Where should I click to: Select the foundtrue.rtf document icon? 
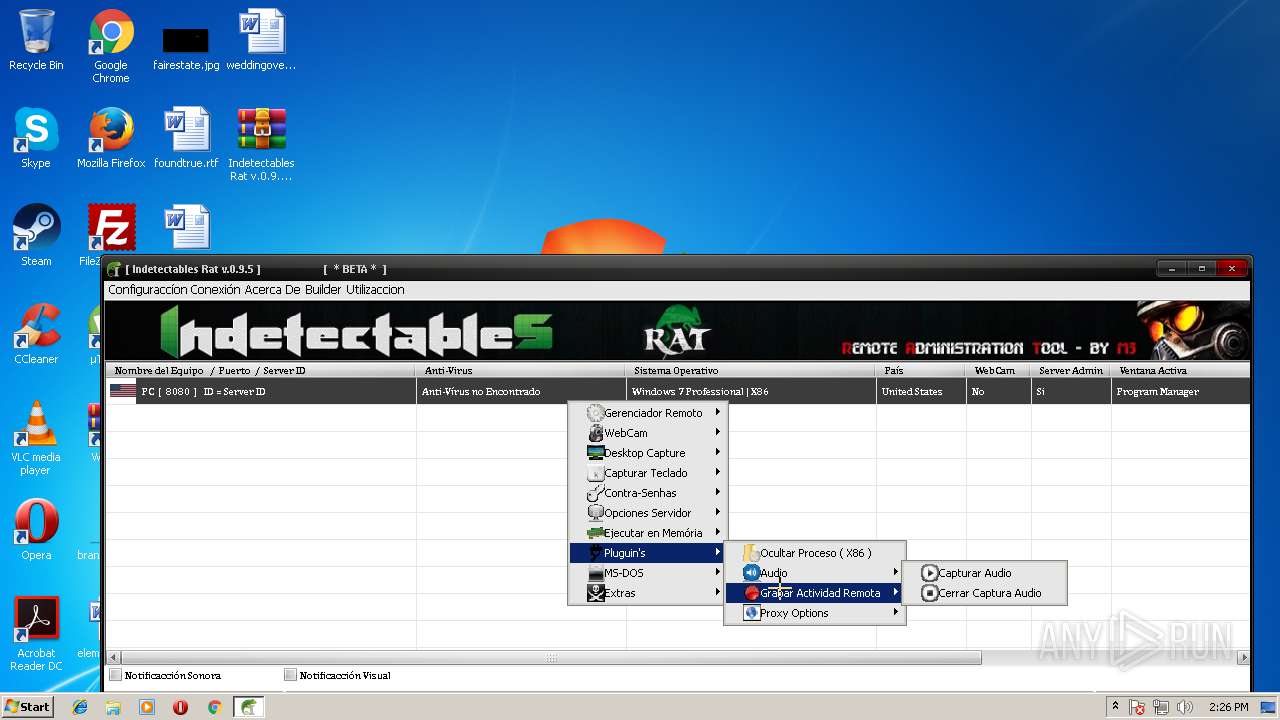(186, 138)
